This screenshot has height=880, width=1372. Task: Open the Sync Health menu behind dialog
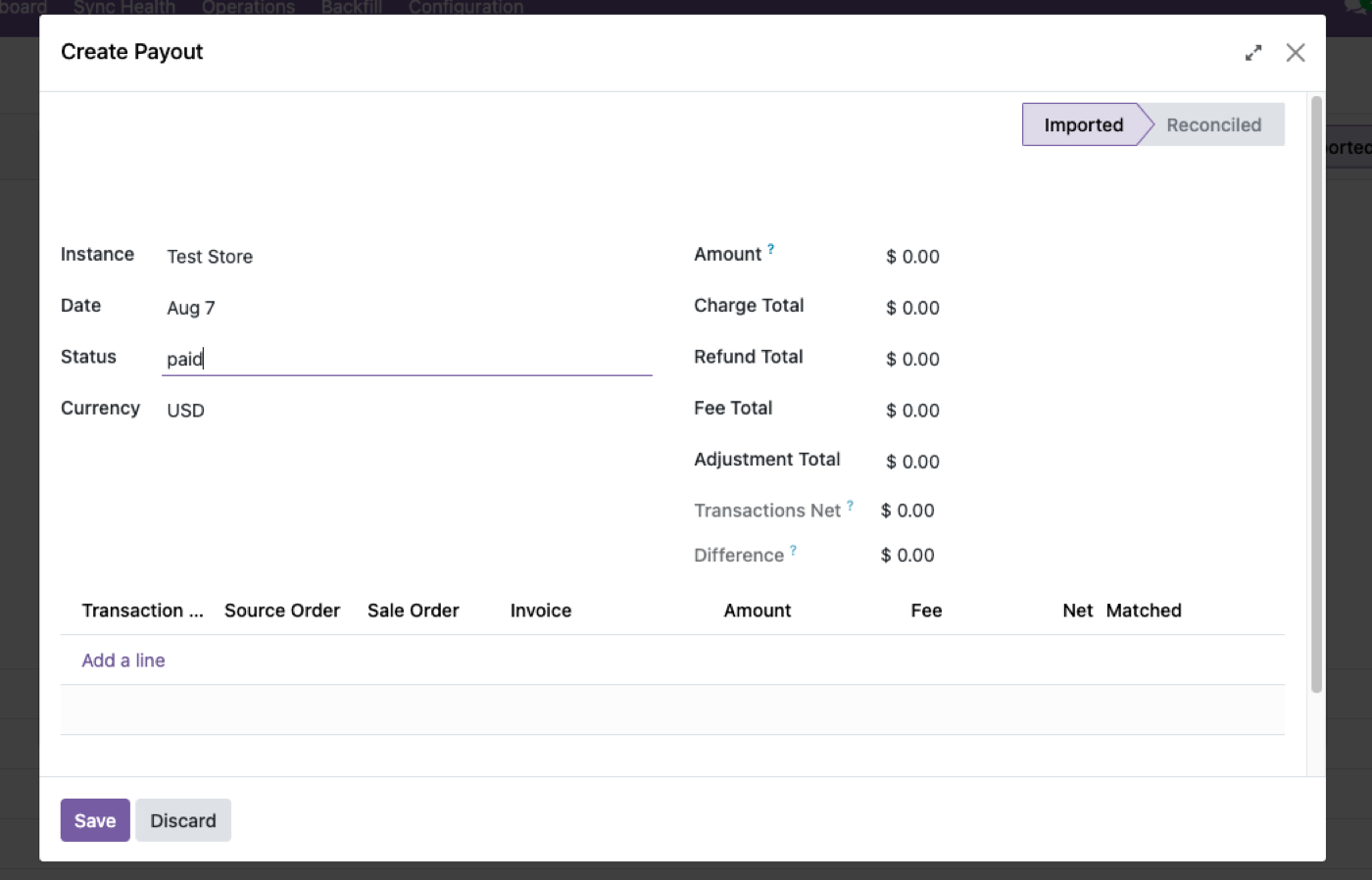(124, 7)
